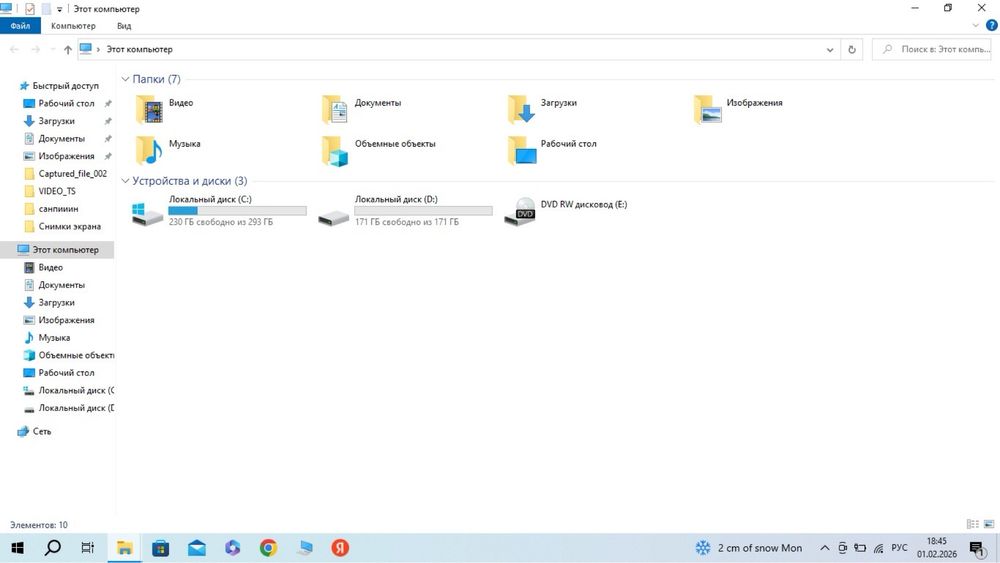
Task: Collapse the Устройства и диски (3) group
Action: (x=125, y=181)
